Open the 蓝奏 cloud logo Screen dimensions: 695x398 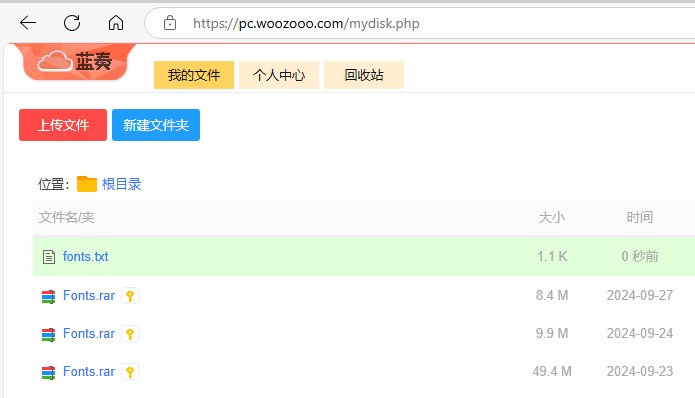point(75,61)
